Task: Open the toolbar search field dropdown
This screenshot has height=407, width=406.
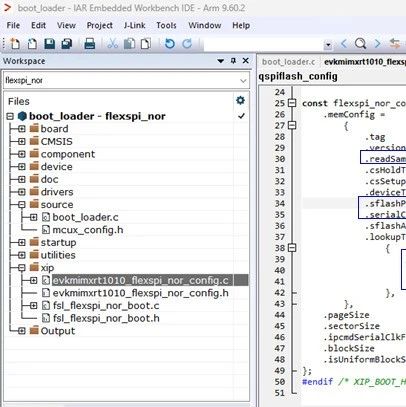Action: click(328, 44)
